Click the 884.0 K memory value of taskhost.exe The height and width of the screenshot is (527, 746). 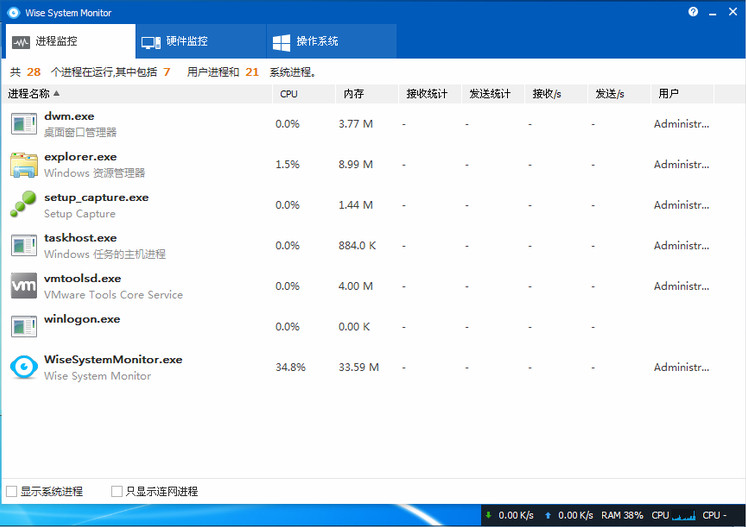(x=357, y=245)
